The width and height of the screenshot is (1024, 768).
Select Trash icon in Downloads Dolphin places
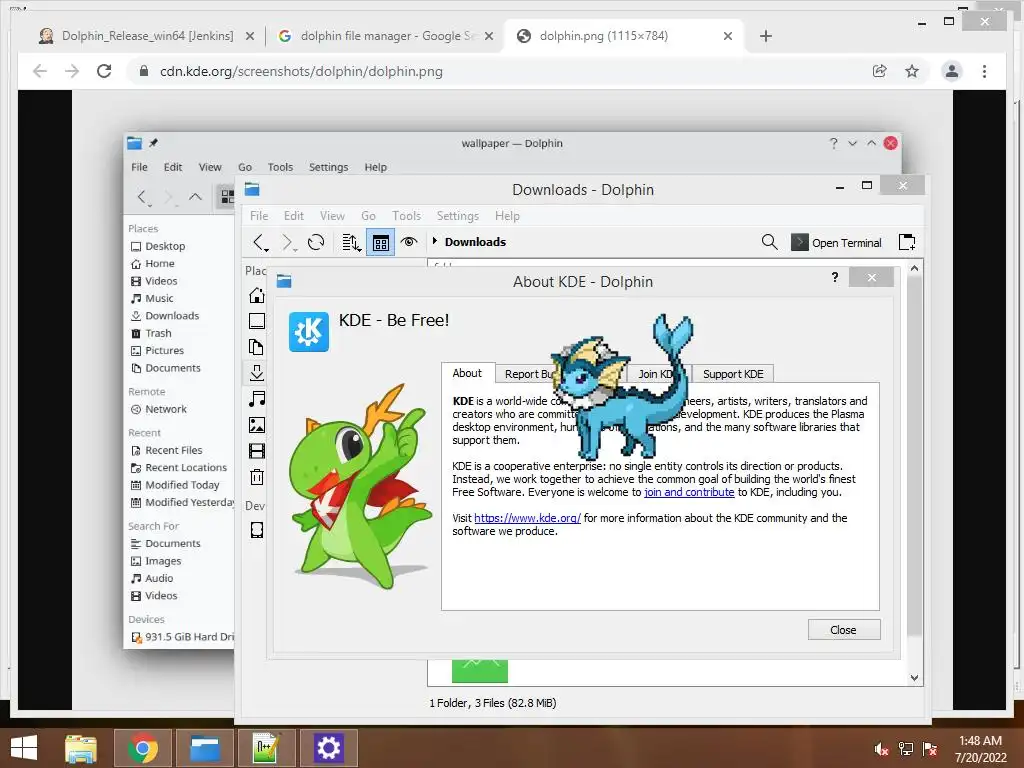[x=257, y=477]
